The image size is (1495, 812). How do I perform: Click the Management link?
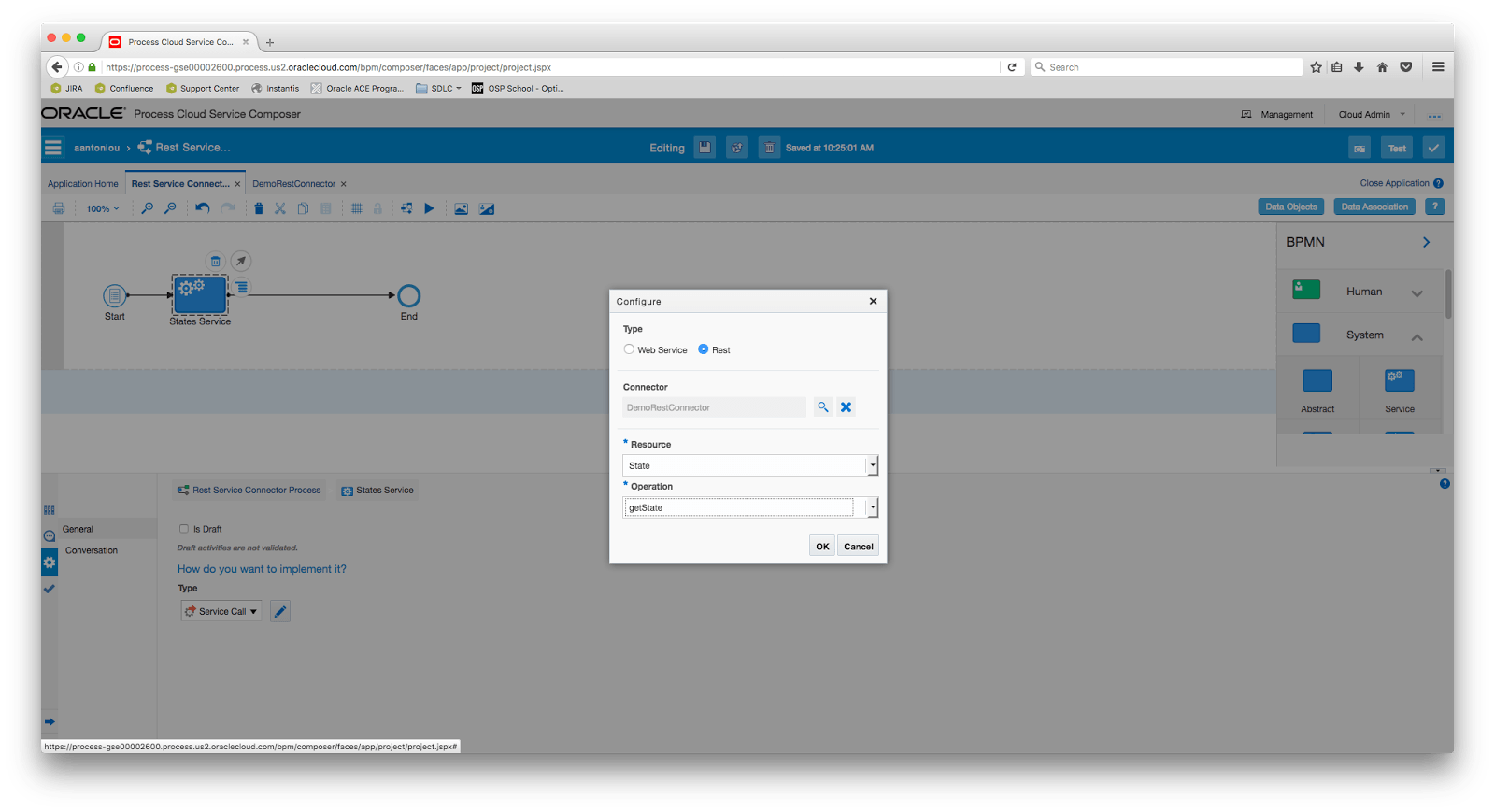click(1286, 114)
